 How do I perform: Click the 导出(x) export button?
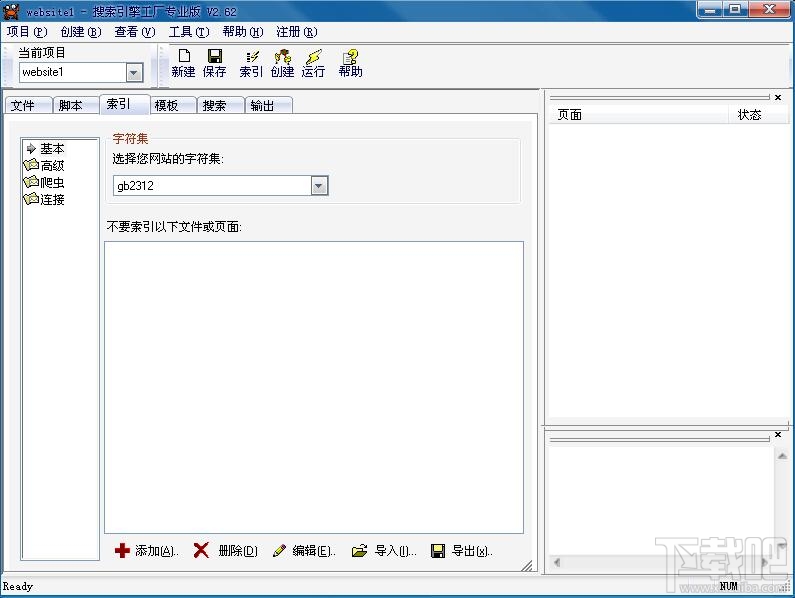click(461, 551)
